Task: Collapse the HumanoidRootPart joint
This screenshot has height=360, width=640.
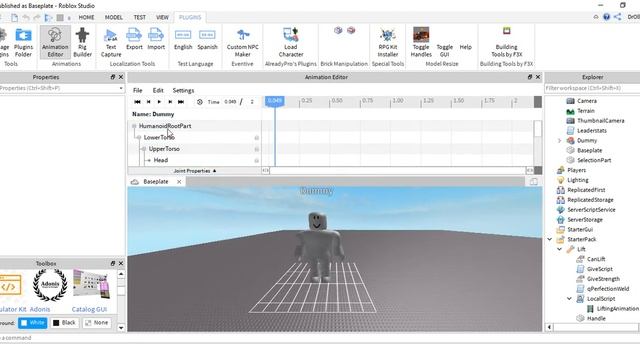Action: 134,126
